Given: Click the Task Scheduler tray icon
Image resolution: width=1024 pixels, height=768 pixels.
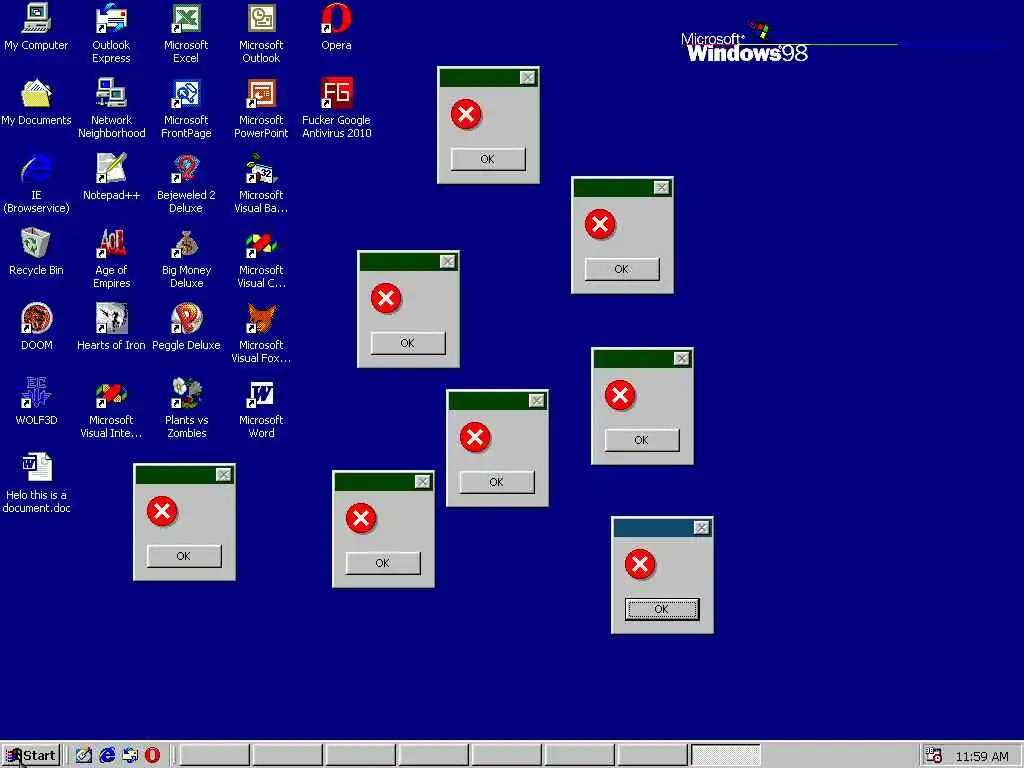Looking at the screenshot, I should tap(934, 756).
